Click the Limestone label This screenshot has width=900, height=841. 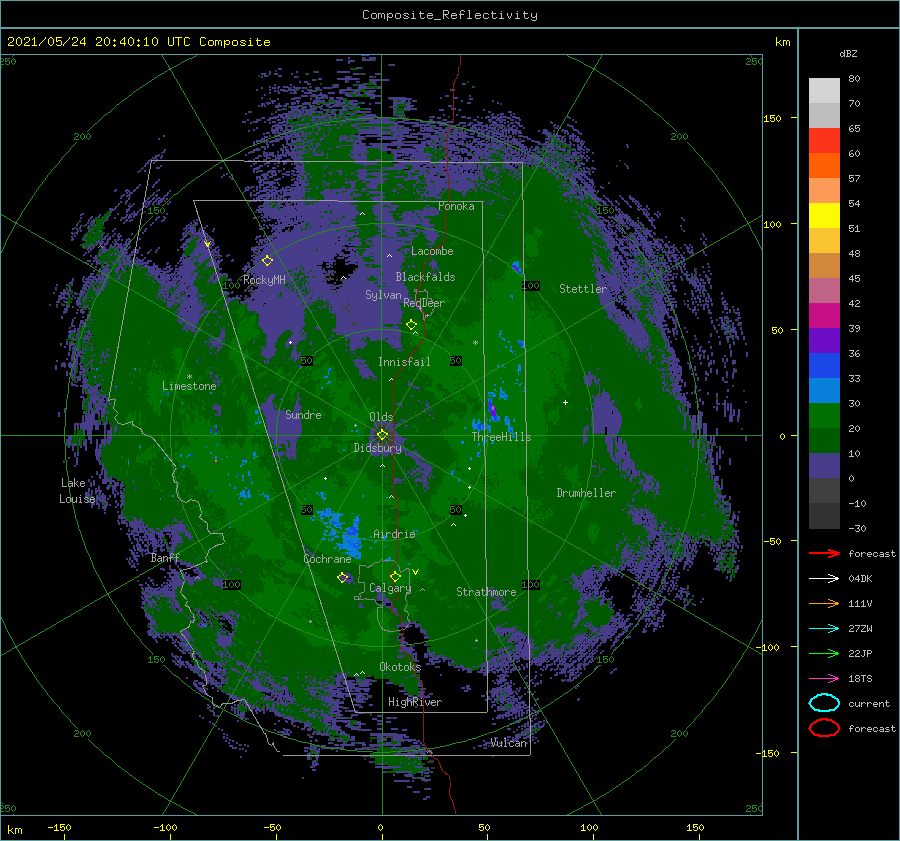coord(189,386)
